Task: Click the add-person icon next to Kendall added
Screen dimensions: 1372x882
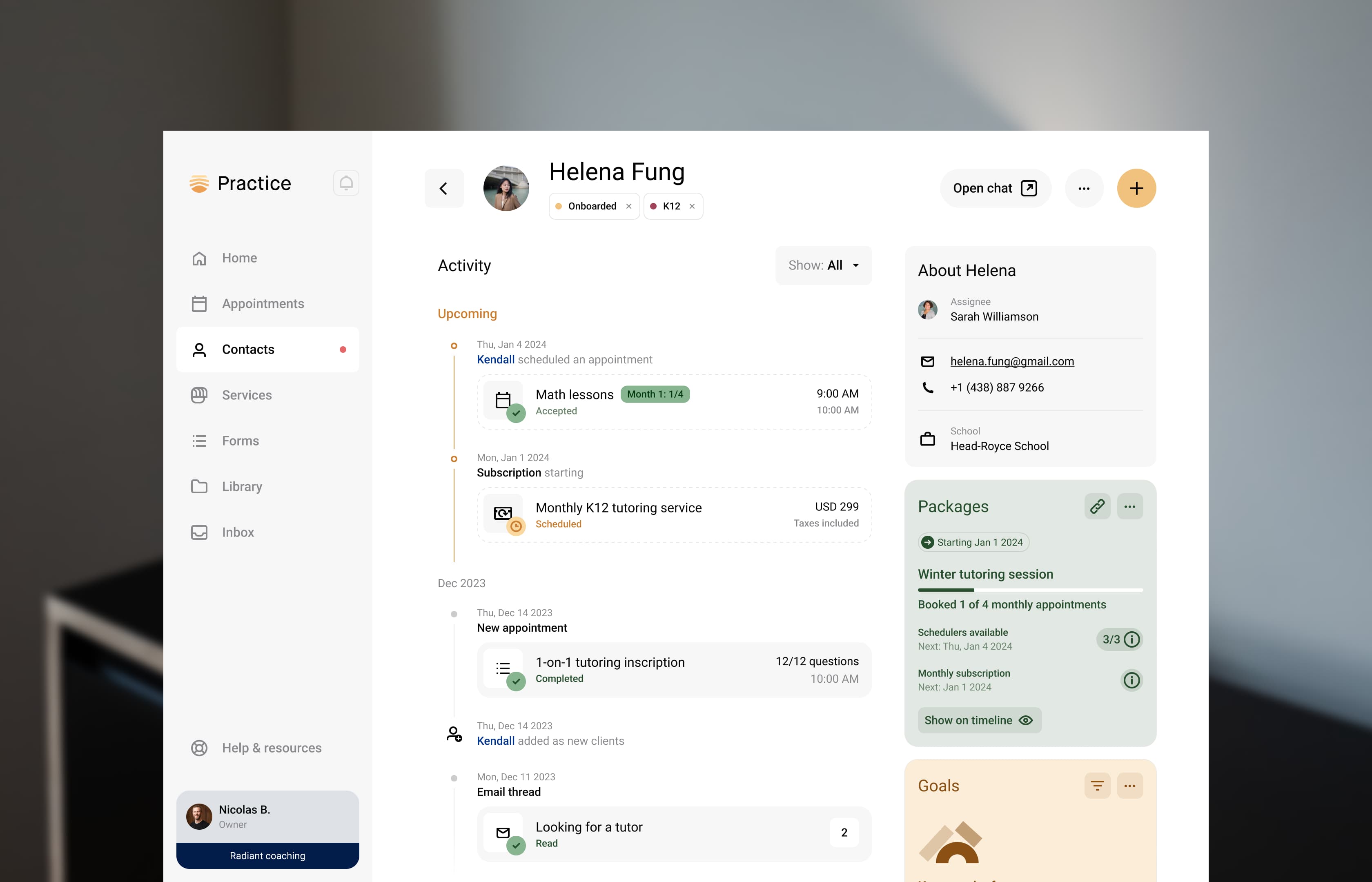Action: (x=454, y=734)
